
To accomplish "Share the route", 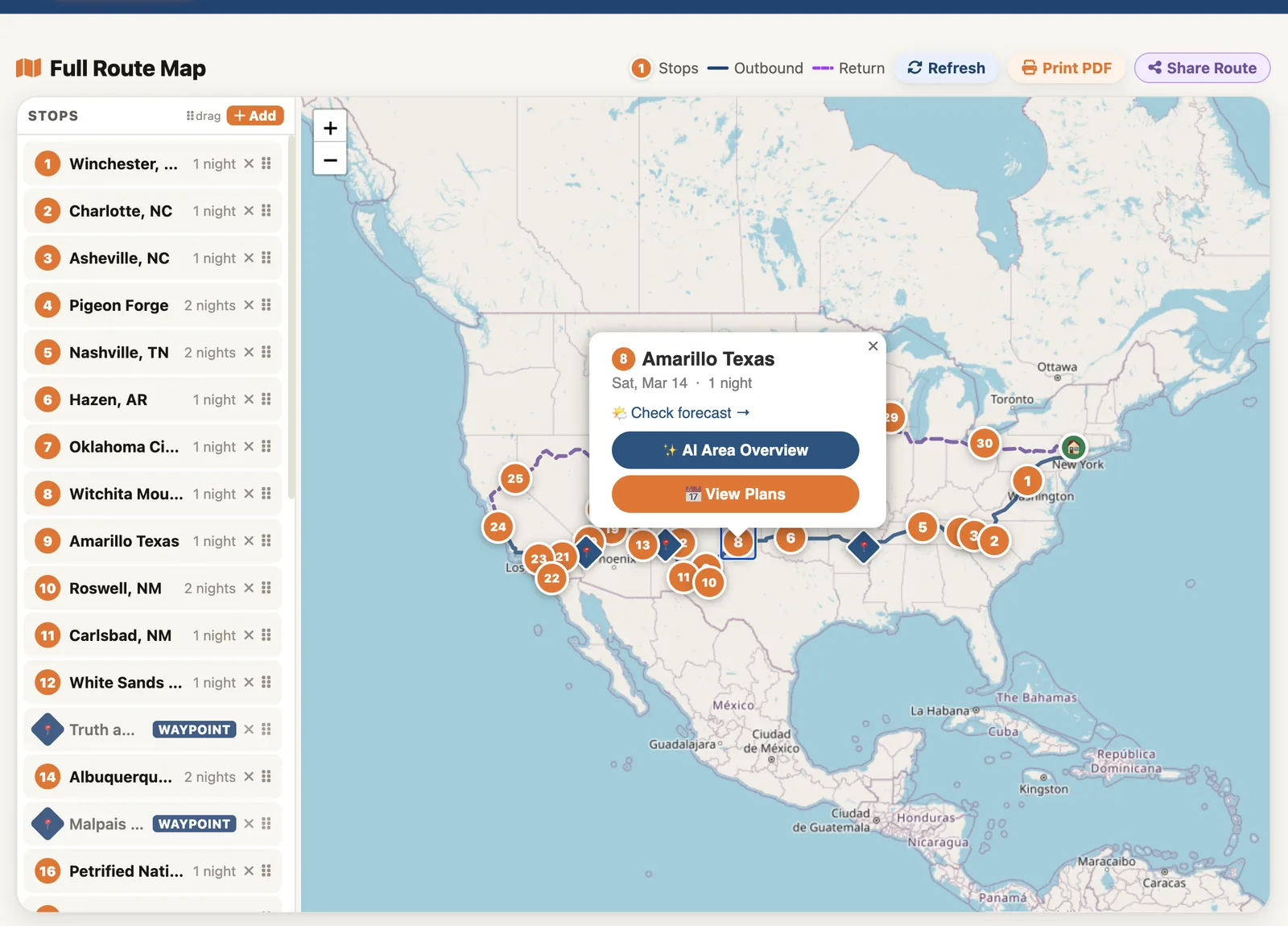I will tap(1202, 68).
